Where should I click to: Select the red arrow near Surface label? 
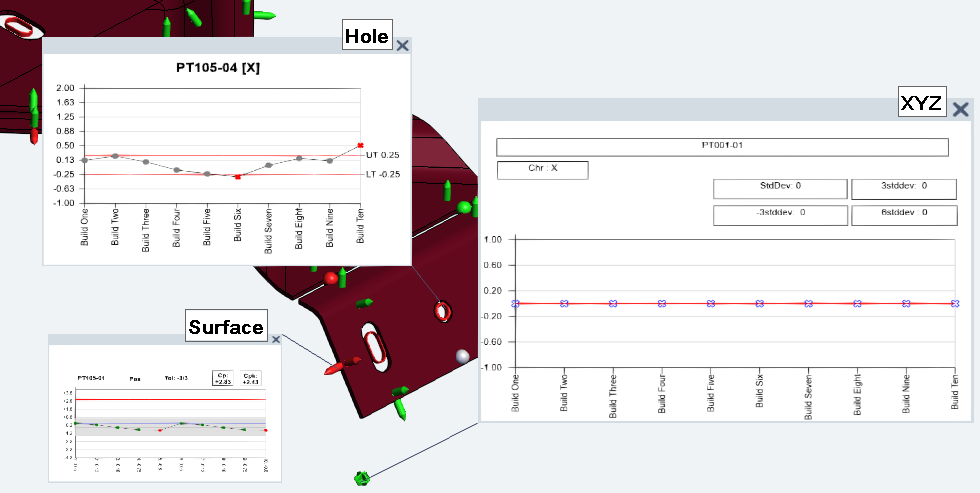(x=334, y=369)
